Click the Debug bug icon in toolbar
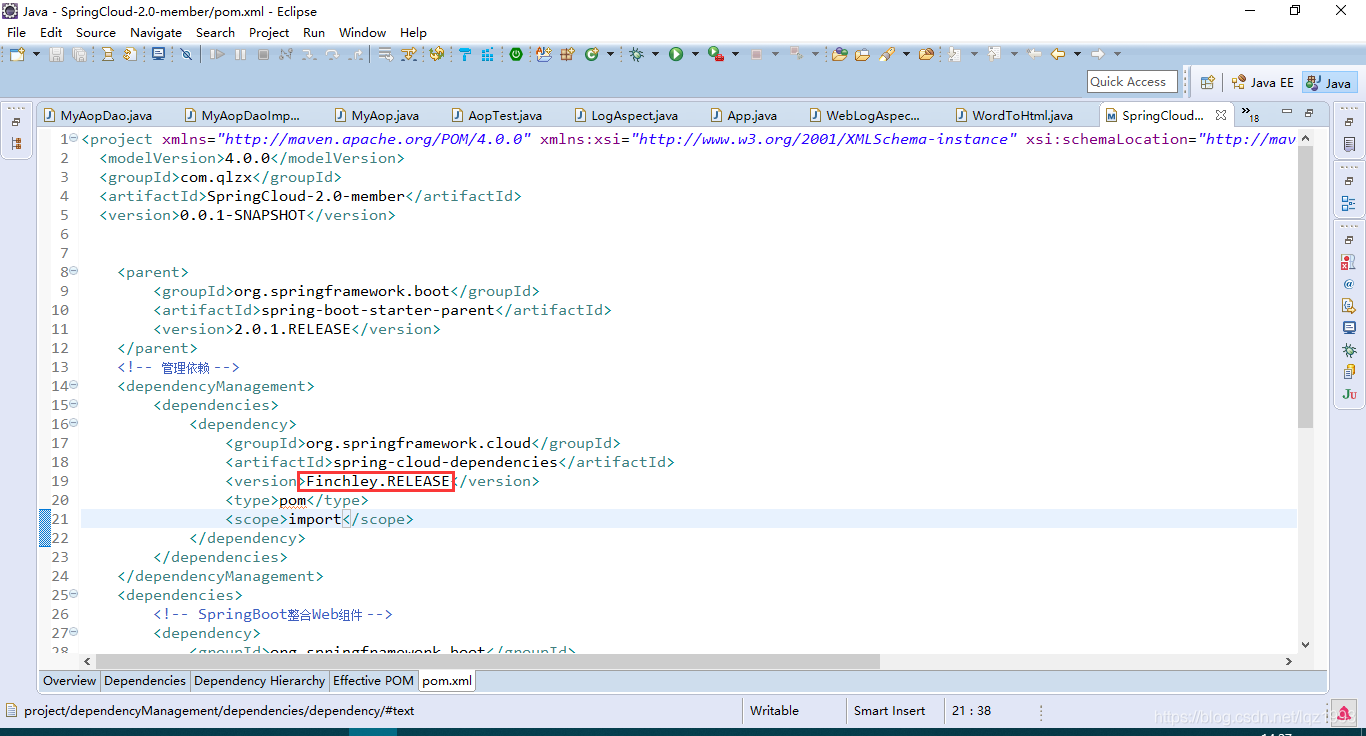This screenshot has height=736, width=1366. tap(636, 54)
